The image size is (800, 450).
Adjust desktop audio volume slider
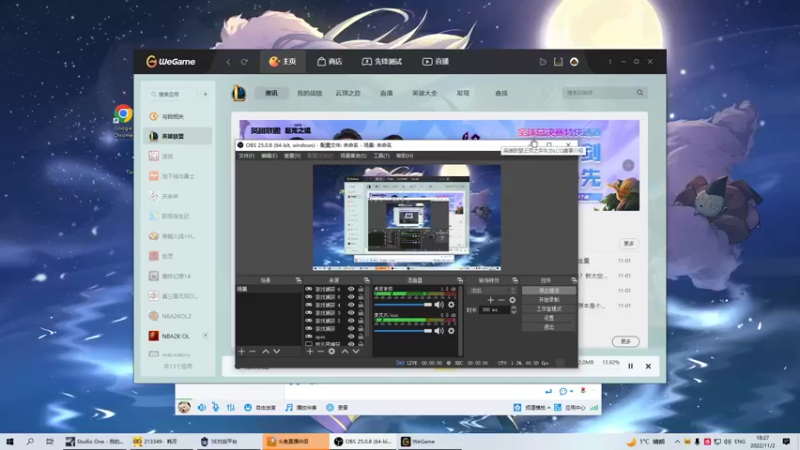tap(403, 305)
